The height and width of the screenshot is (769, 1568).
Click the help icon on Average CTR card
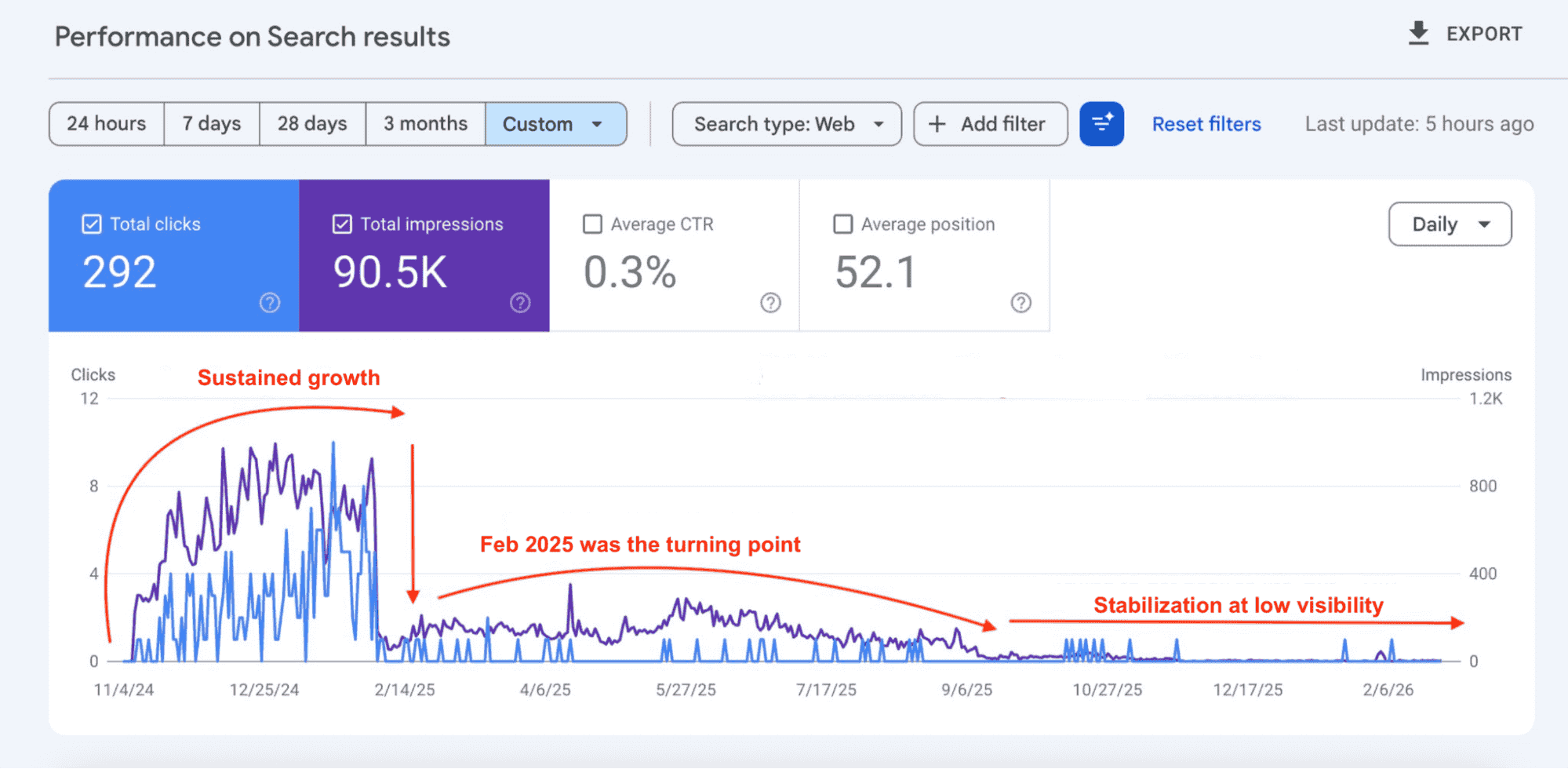(770, 302)
